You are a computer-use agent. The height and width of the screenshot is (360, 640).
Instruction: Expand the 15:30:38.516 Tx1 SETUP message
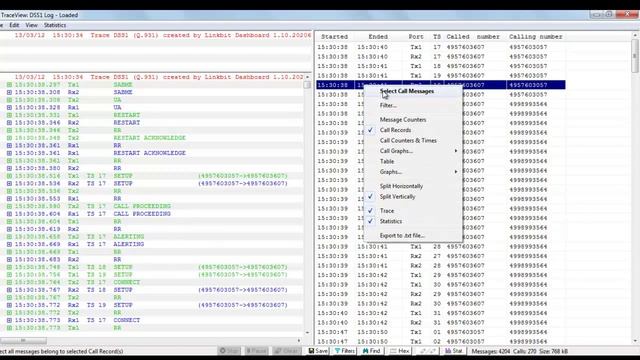[9, 176]
